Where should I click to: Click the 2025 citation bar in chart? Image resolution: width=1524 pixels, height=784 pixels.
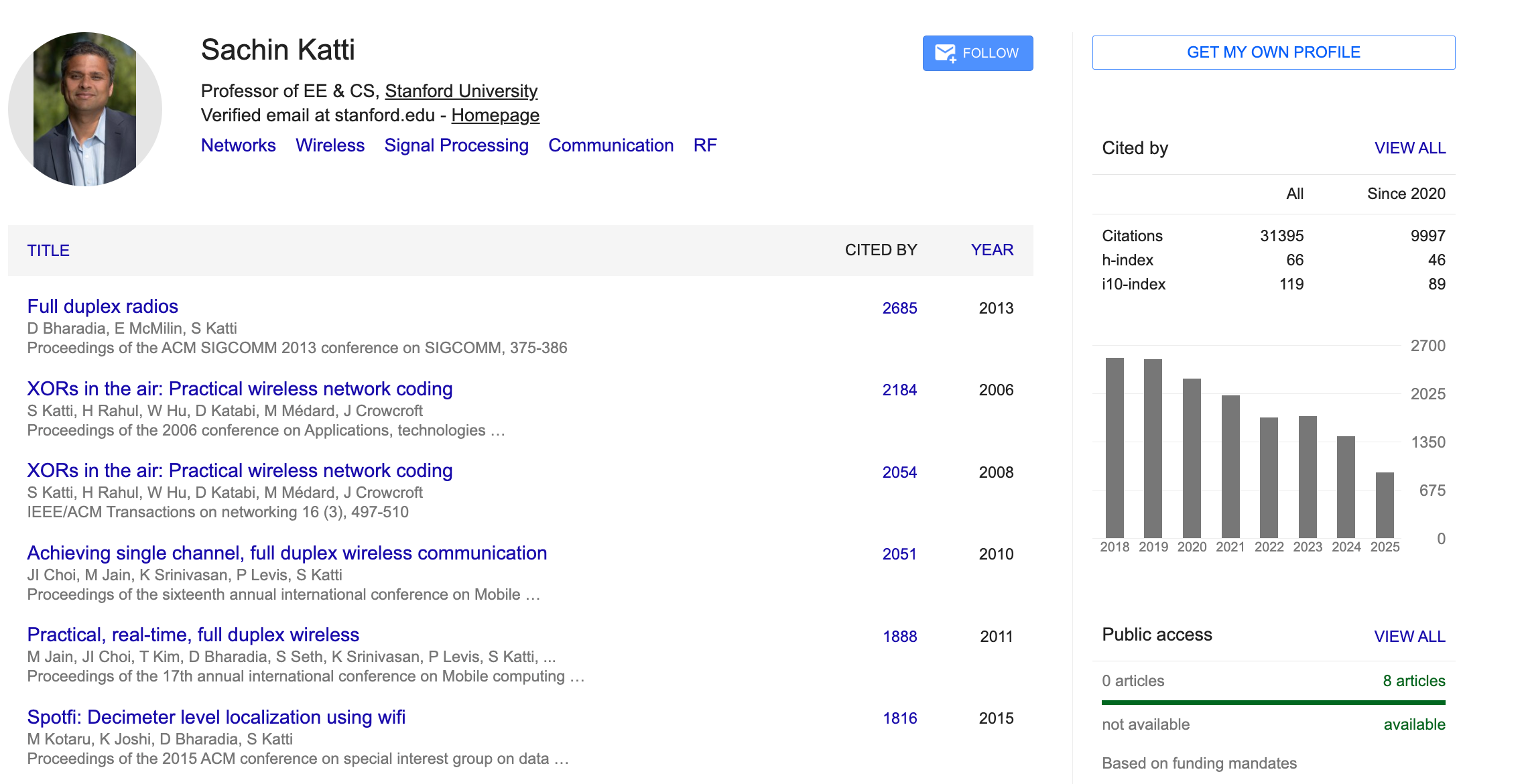(x=1384, y=505)
